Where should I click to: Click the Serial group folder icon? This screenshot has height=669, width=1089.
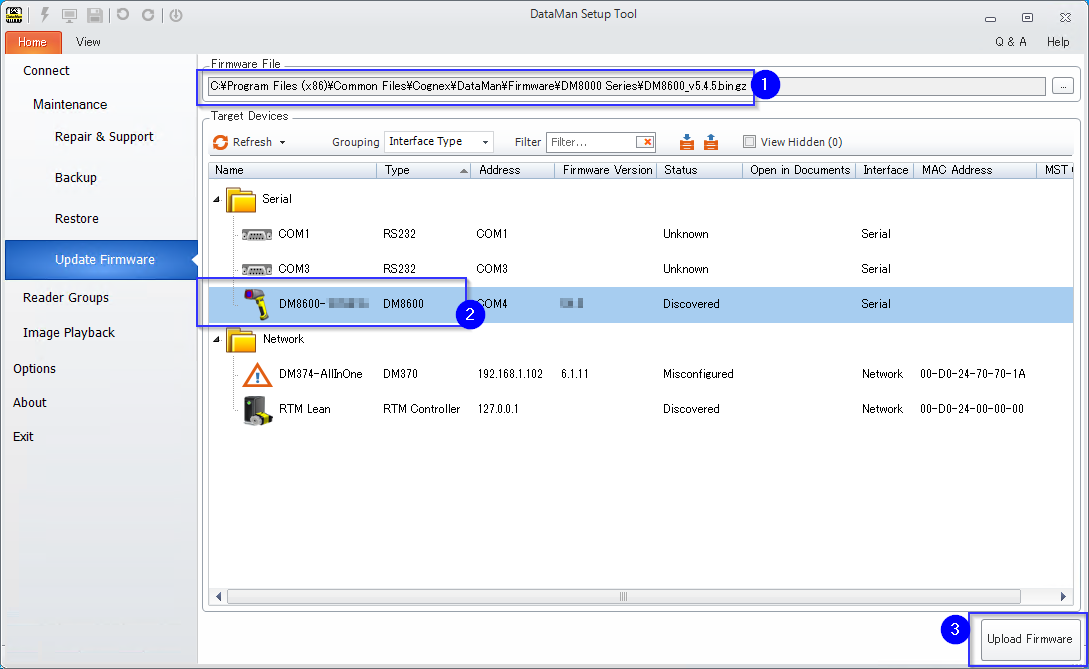pos(241,200)
